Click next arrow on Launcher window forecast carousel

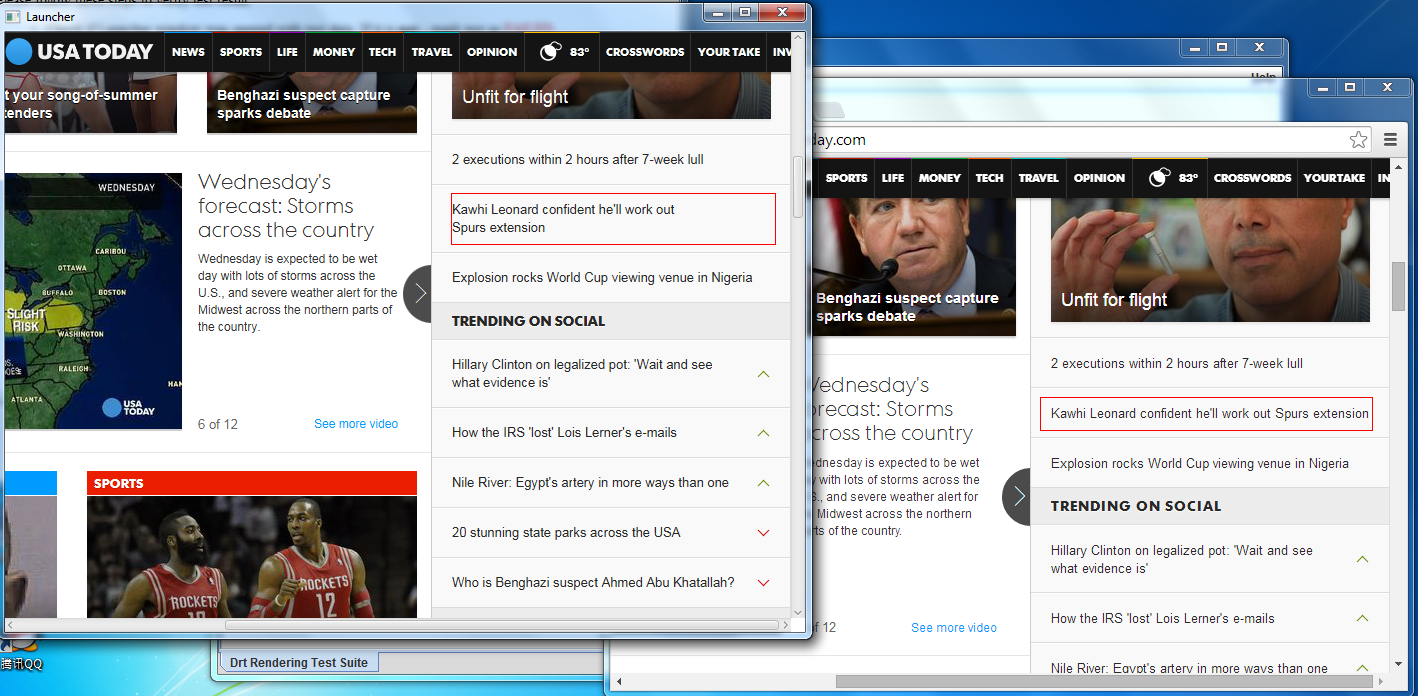click(419, 293)
